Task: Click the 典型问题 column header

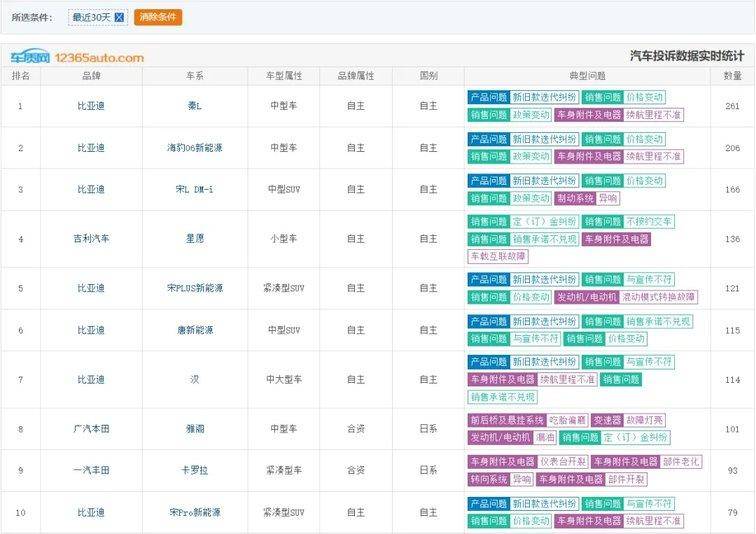Action: coord(587,76)
